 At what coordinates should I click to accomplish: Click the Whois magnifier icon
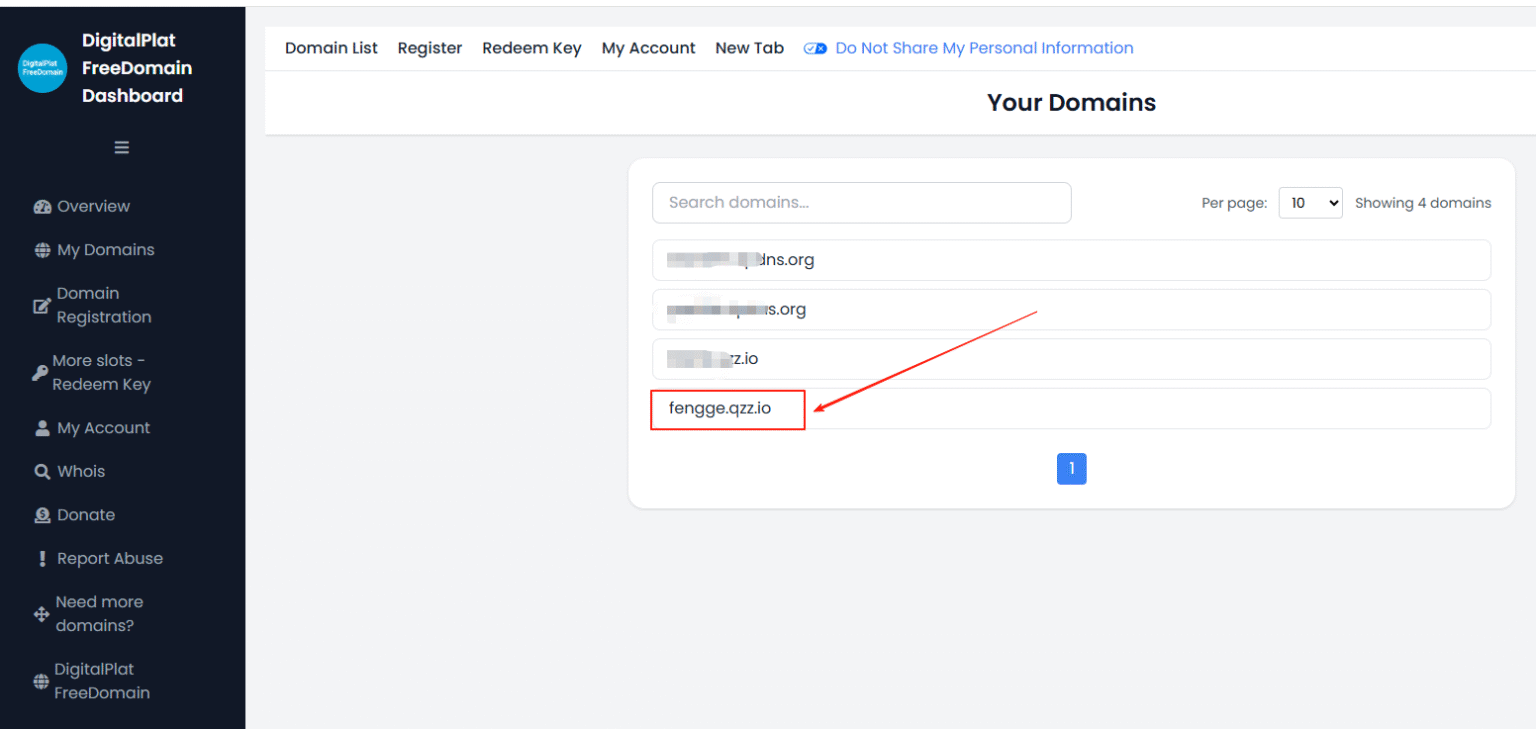42,472
